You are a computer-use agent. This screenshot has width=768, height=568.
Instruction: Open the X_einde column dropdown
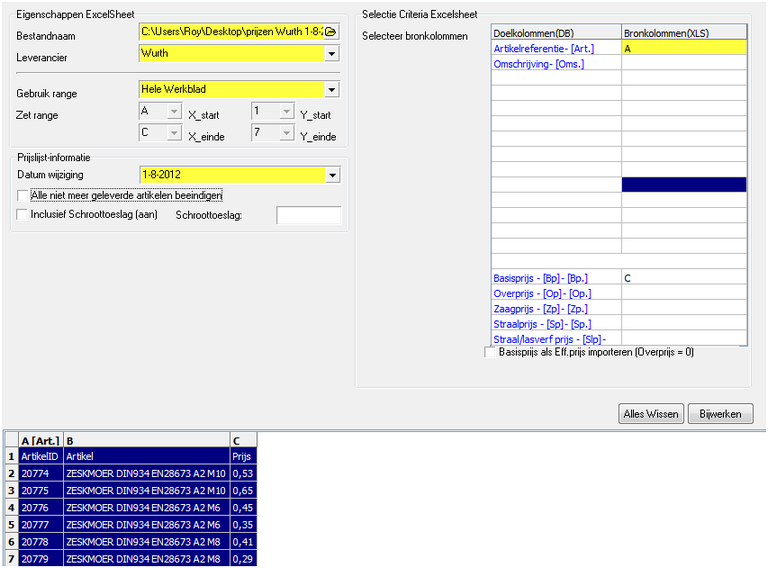[174, 133]
